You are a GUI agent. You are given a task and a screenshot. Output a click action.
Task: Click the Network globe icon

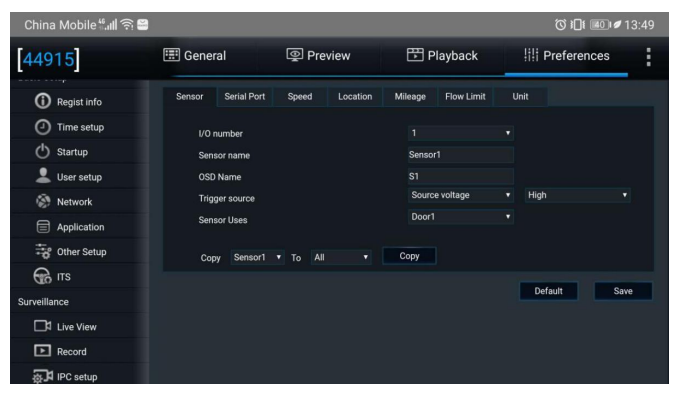[43, 201]
